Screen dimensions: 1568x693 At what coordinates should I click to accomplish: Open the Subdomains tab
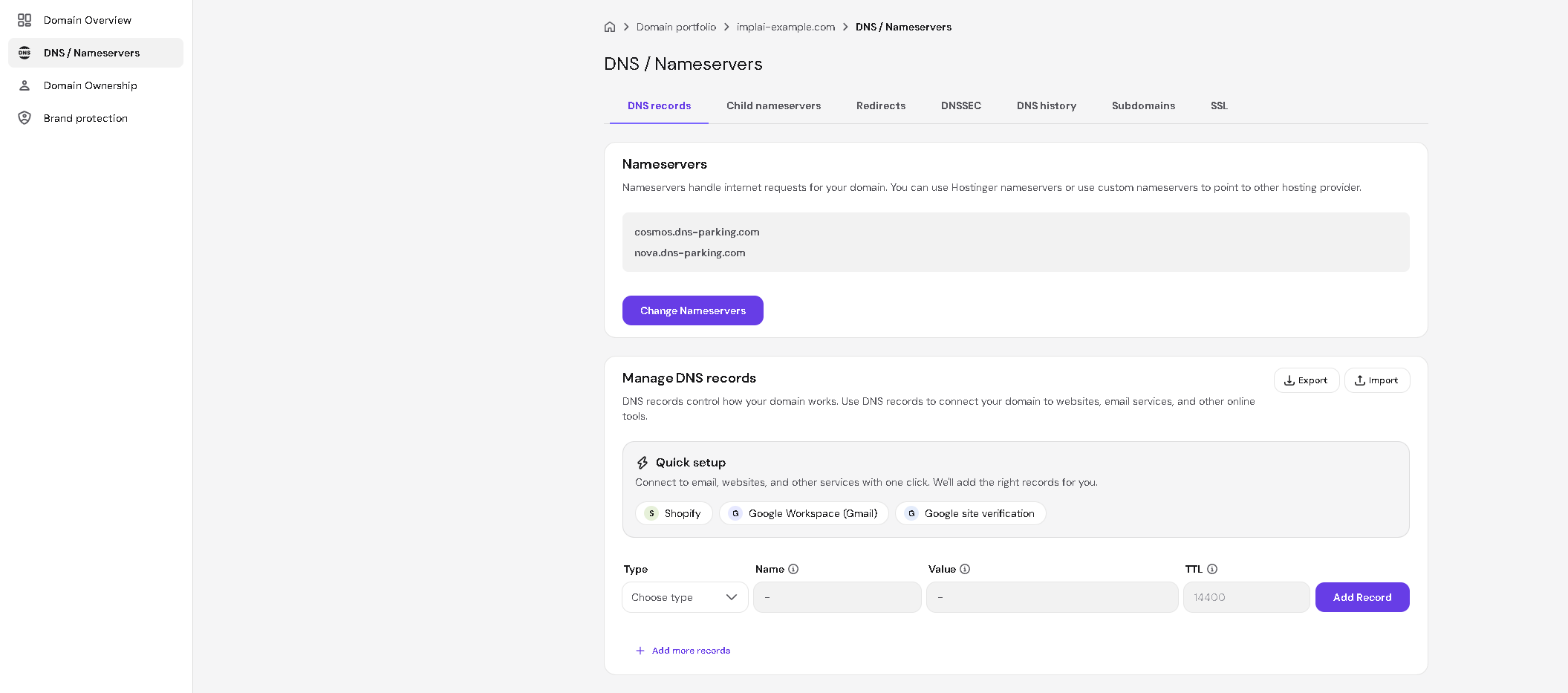click(1143, 106)
